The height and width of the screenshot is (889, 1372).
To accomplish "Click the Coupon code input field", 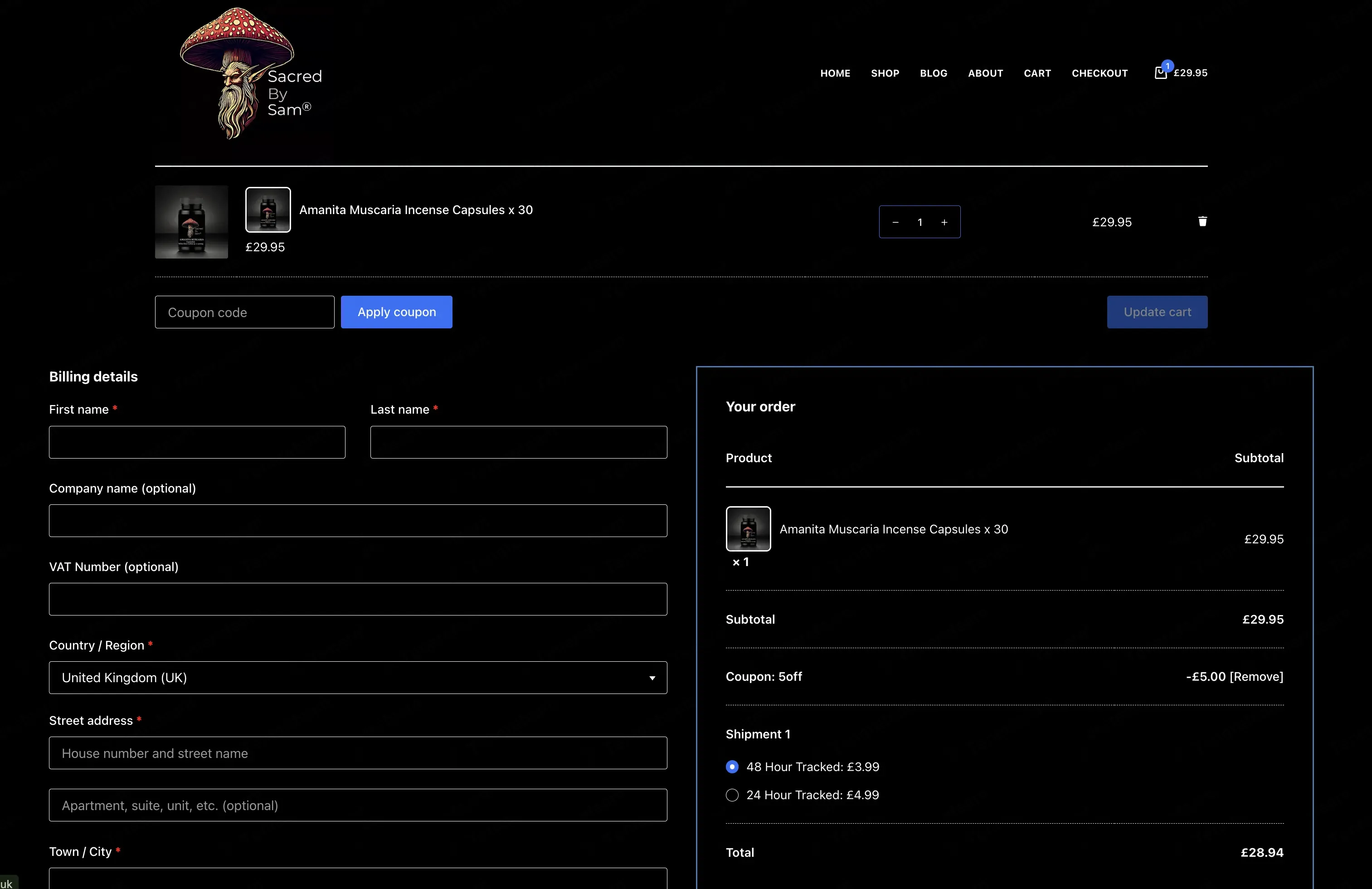I will (x=244, y=312).
